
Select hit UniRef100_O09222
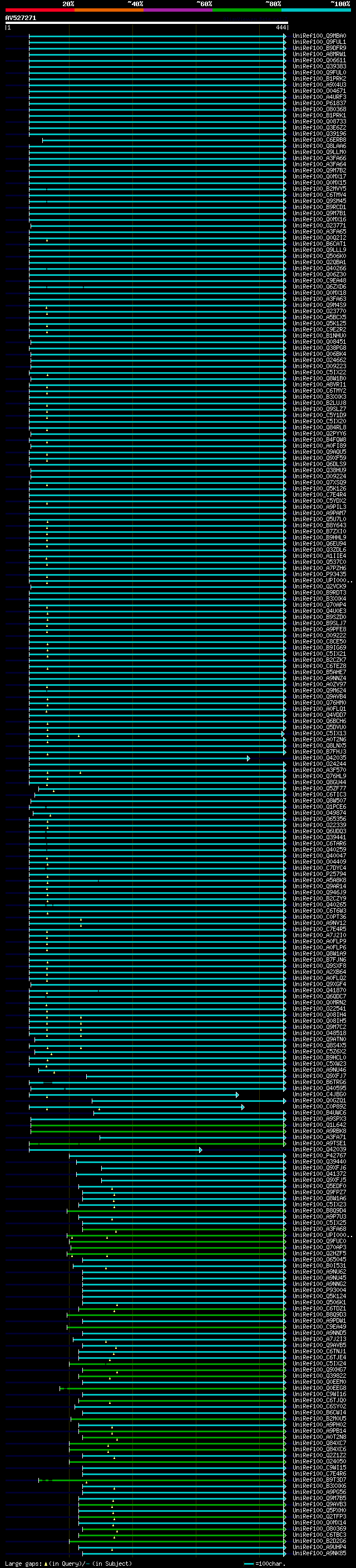319,635
